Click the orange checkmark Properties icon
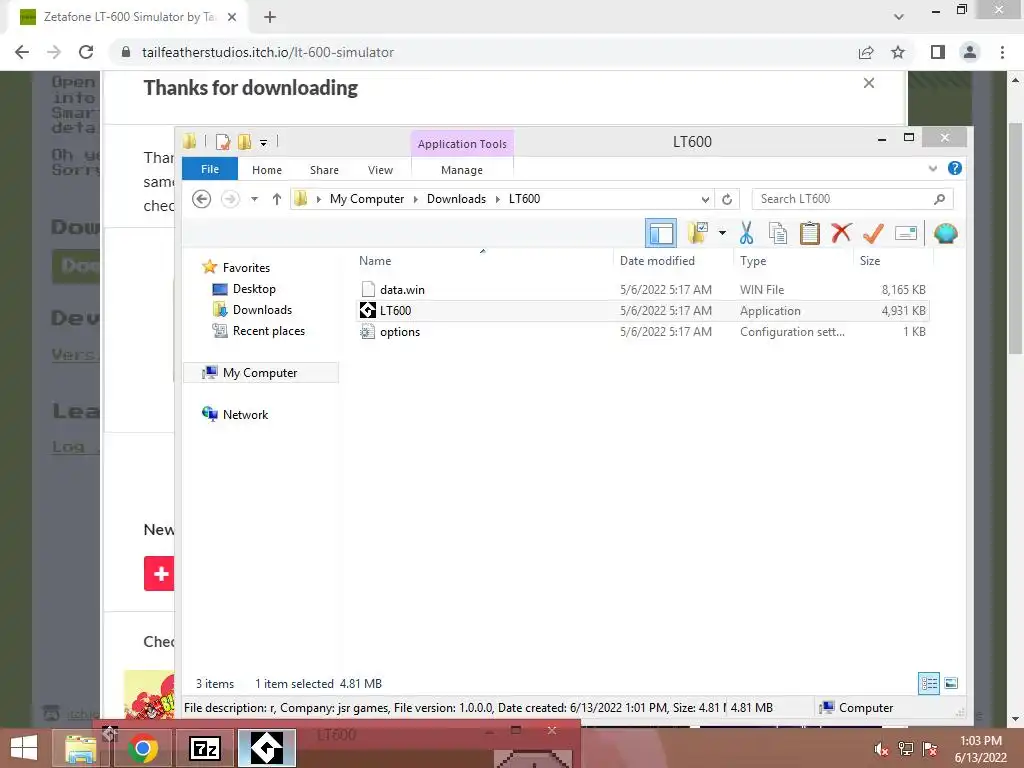Image resolution: width=1024 pixels, height=768 pixels. point(873,232)
